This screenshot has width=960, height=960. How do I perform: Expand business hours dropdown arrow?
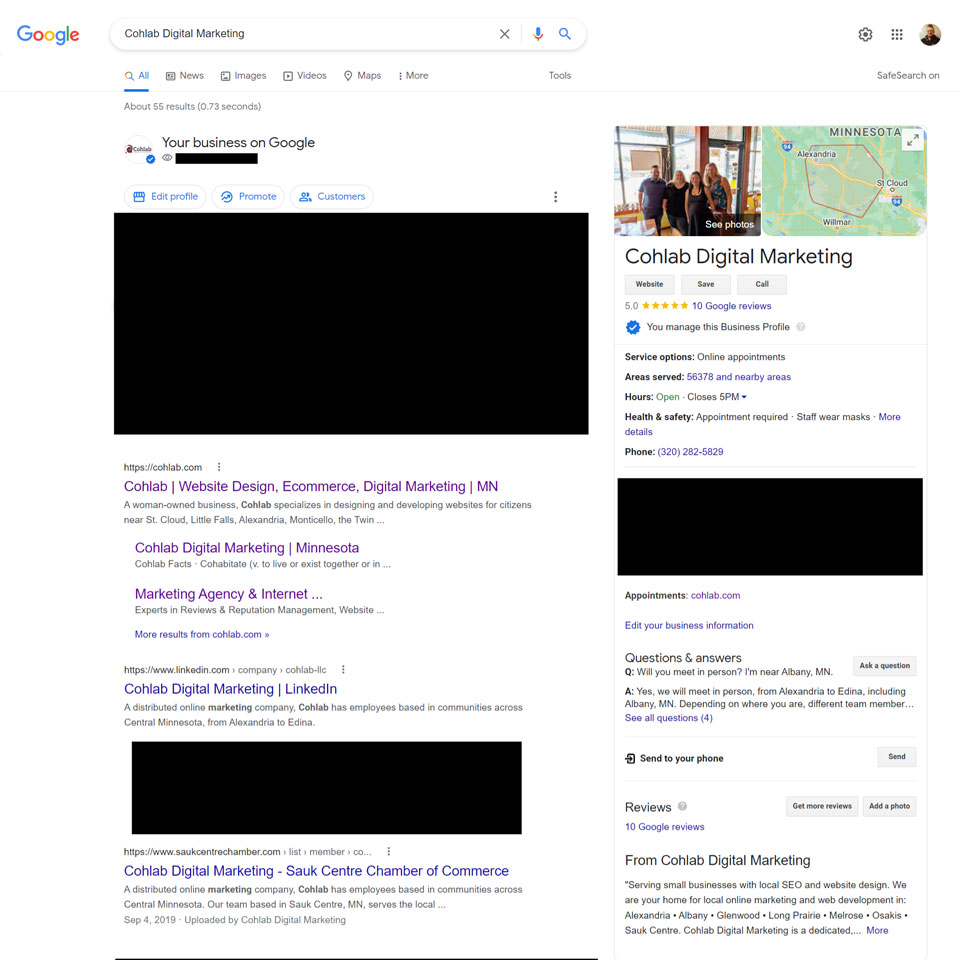[744, 398]
